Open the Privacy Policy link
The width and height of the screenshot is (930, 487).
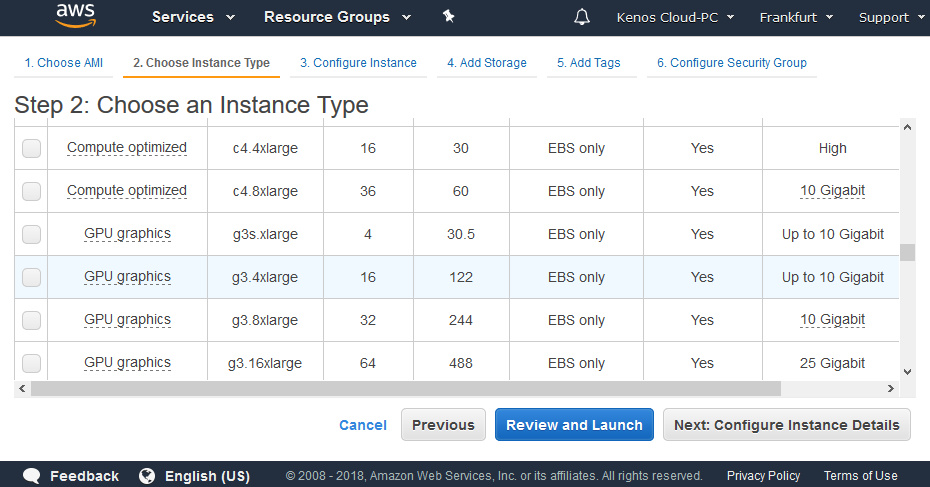coord(763,476)
